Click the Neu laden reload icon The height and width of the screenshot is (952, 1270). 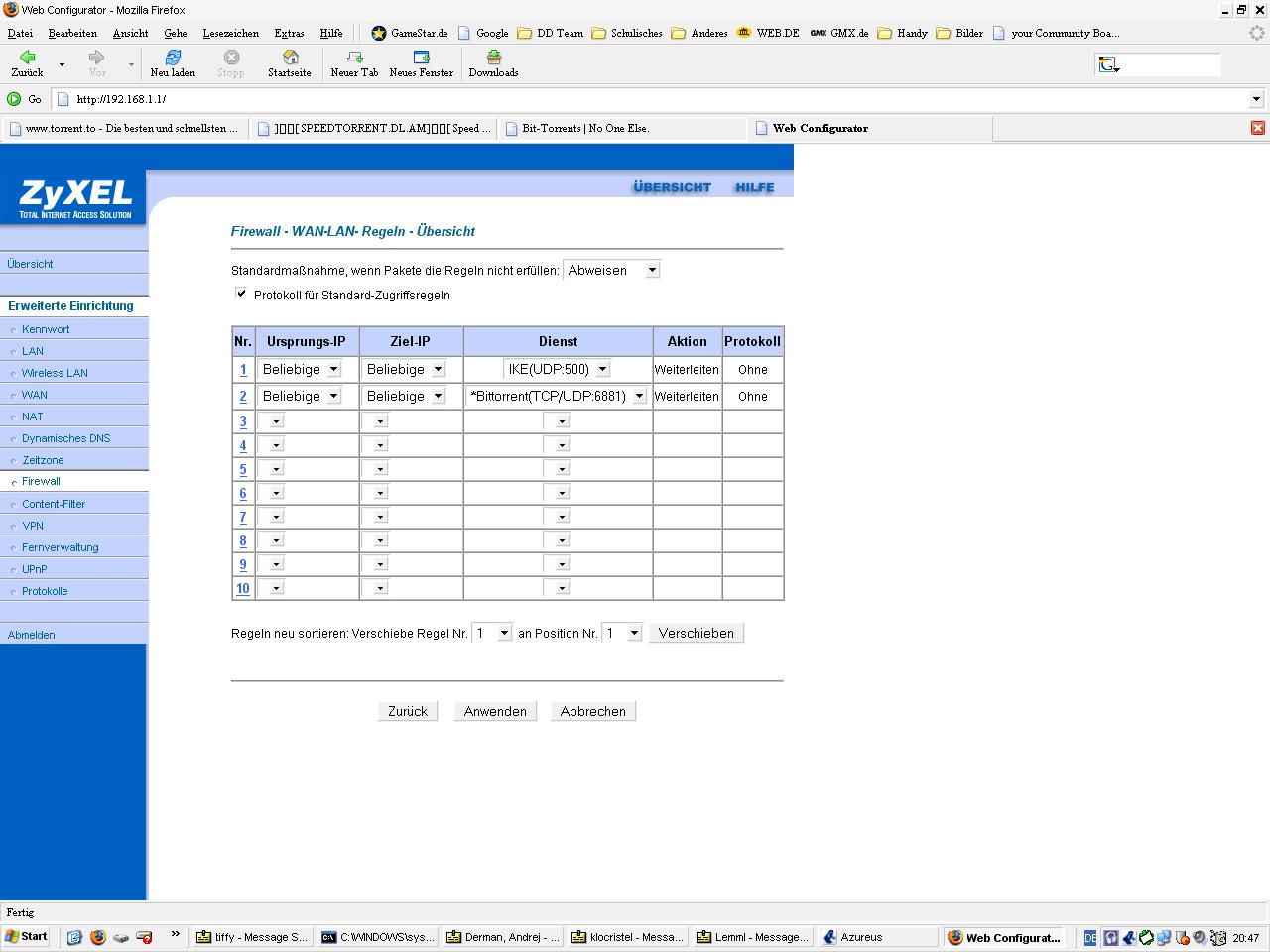point(173,59)
